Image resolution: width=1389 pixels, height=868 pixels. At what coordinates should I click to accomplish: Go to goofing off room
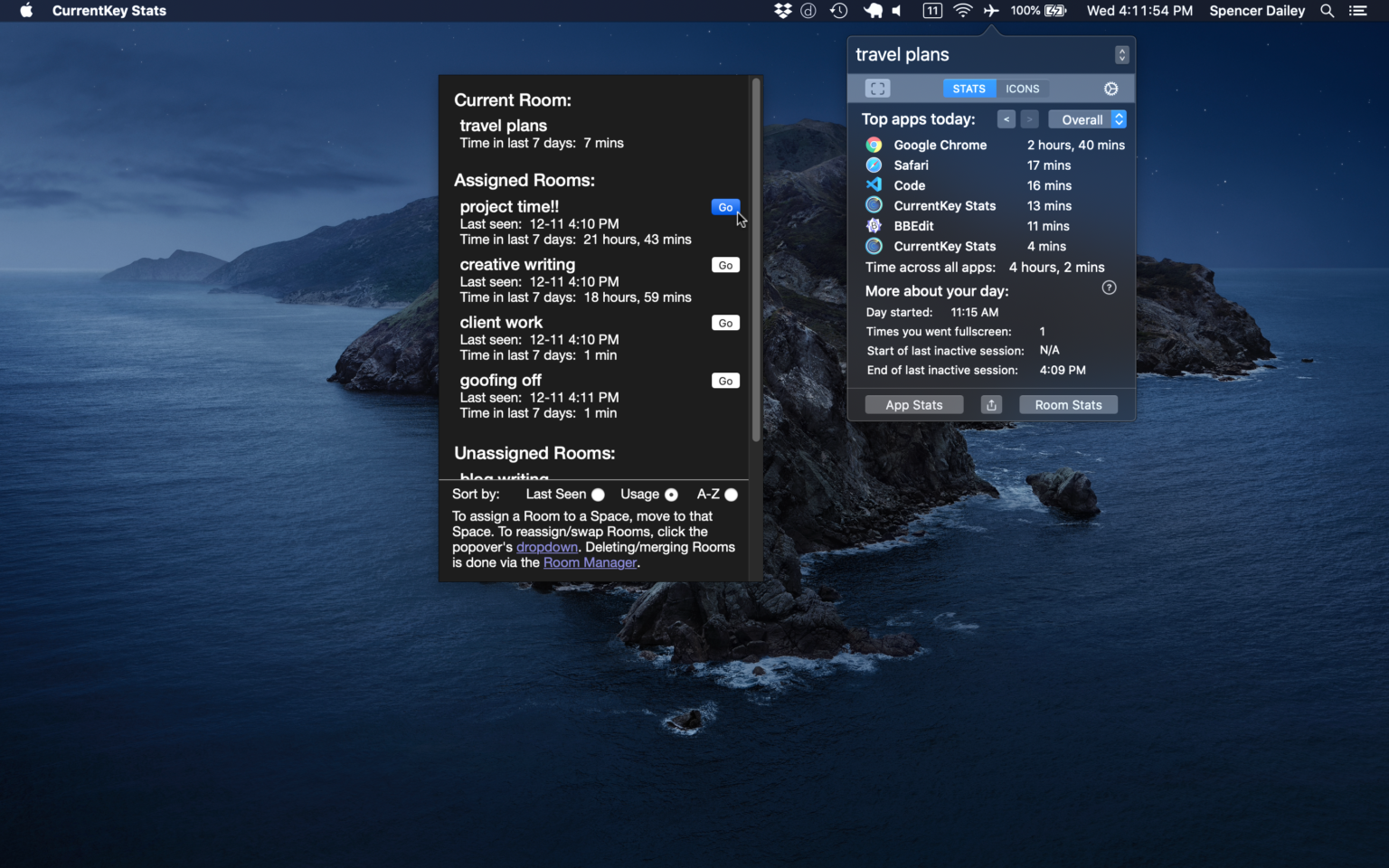725,381
